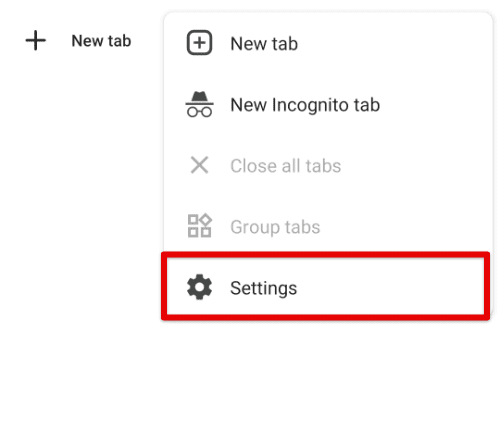
Task: Click blank area of menu's New tab row
Action: tap(397, 44)
